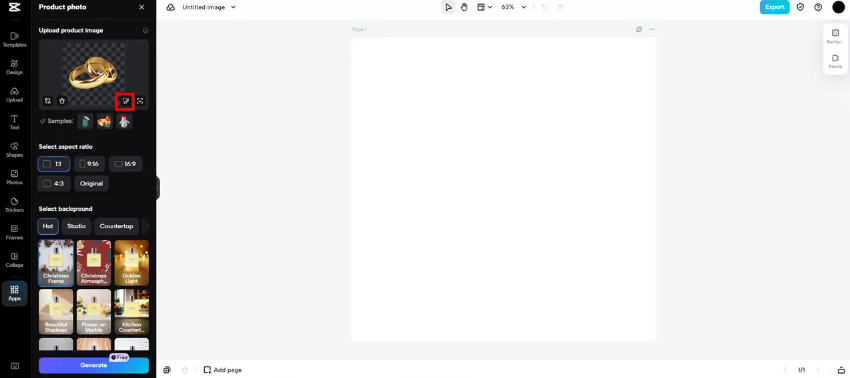Screen dimensions: 850x378
Task: Pick the second sample product image
Action: 105,121
